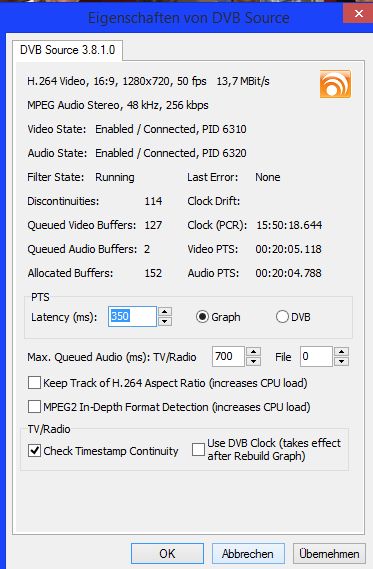This screenshot has height=569, width=373.
Task: Click the orange DVB Viewer logo icon
Action: [335, 84]
